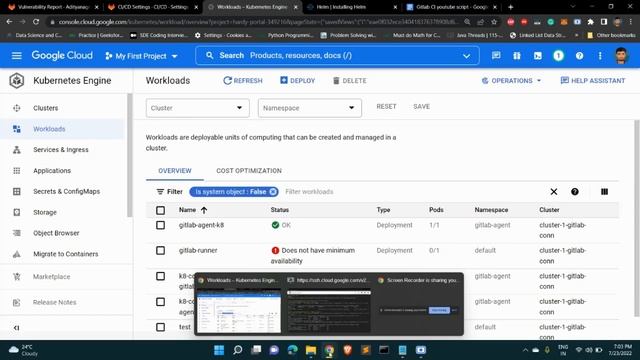This screenshot has height=360, width=640.
Task: Switch to the Cost Optimization tab
Action: [249, 171]
